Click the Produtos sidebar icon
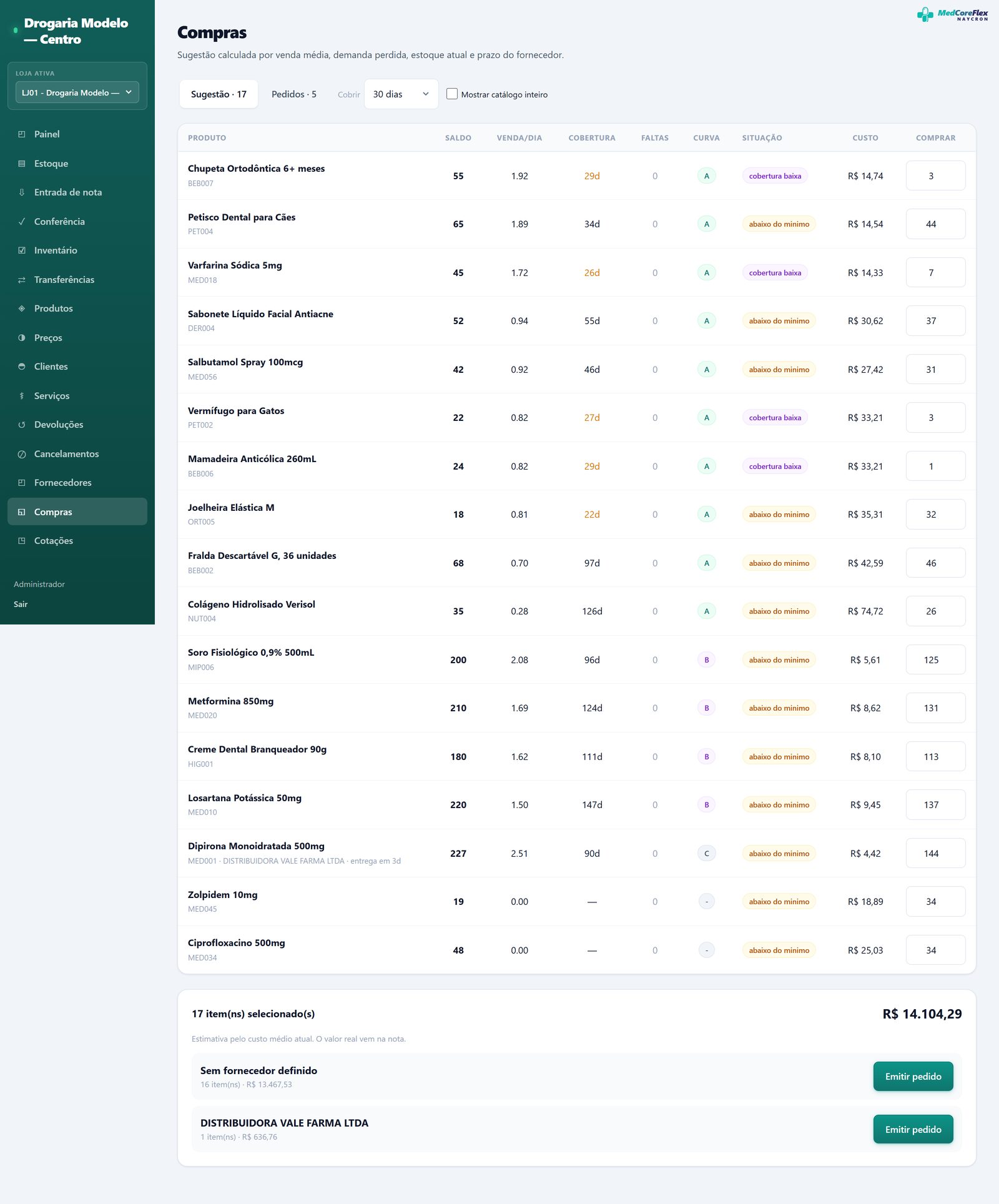The width and height of the screenshot is (999, 1204). (x=22, y=308)
